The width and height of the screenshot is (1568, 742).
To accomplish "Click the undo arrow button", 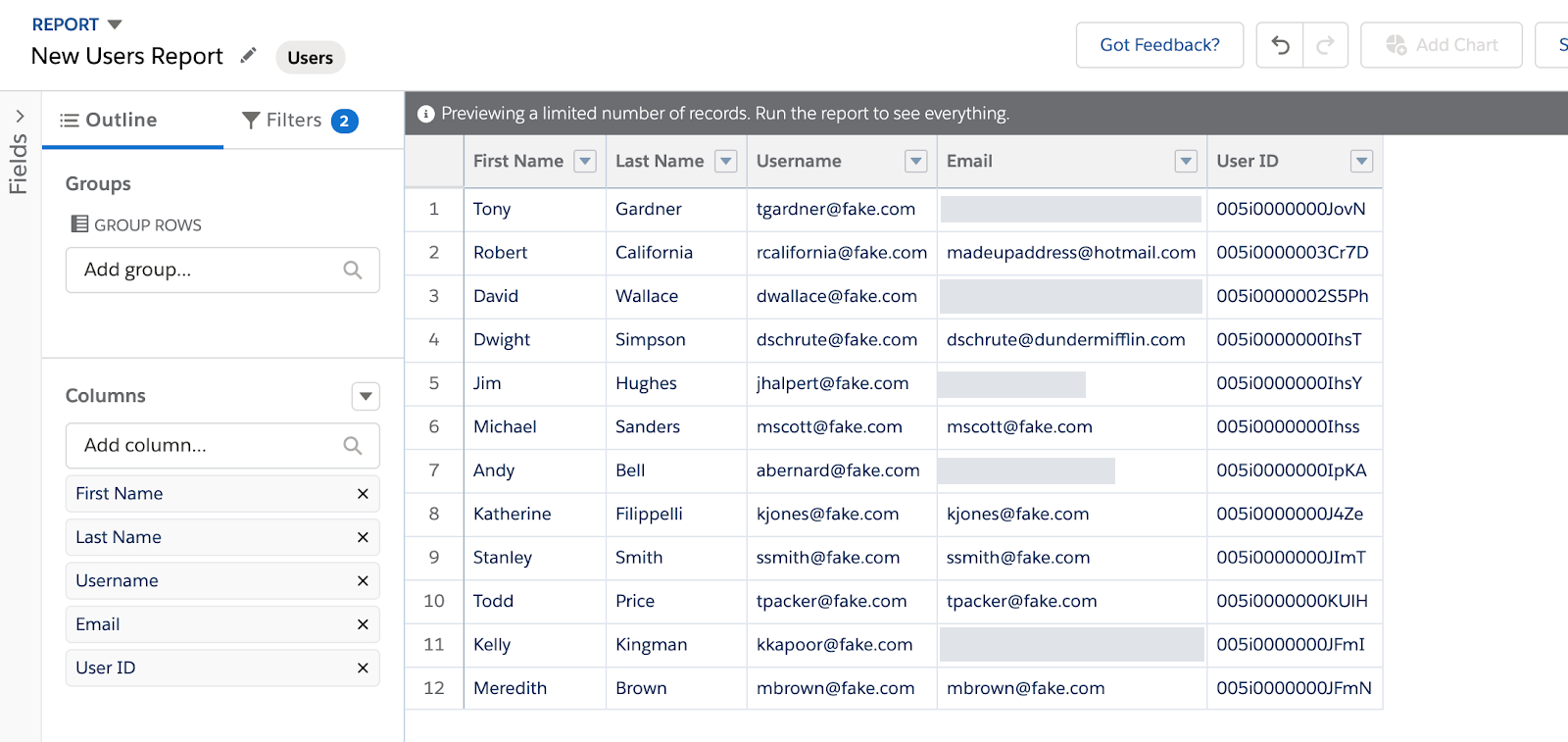I will tap(1280, 45).
